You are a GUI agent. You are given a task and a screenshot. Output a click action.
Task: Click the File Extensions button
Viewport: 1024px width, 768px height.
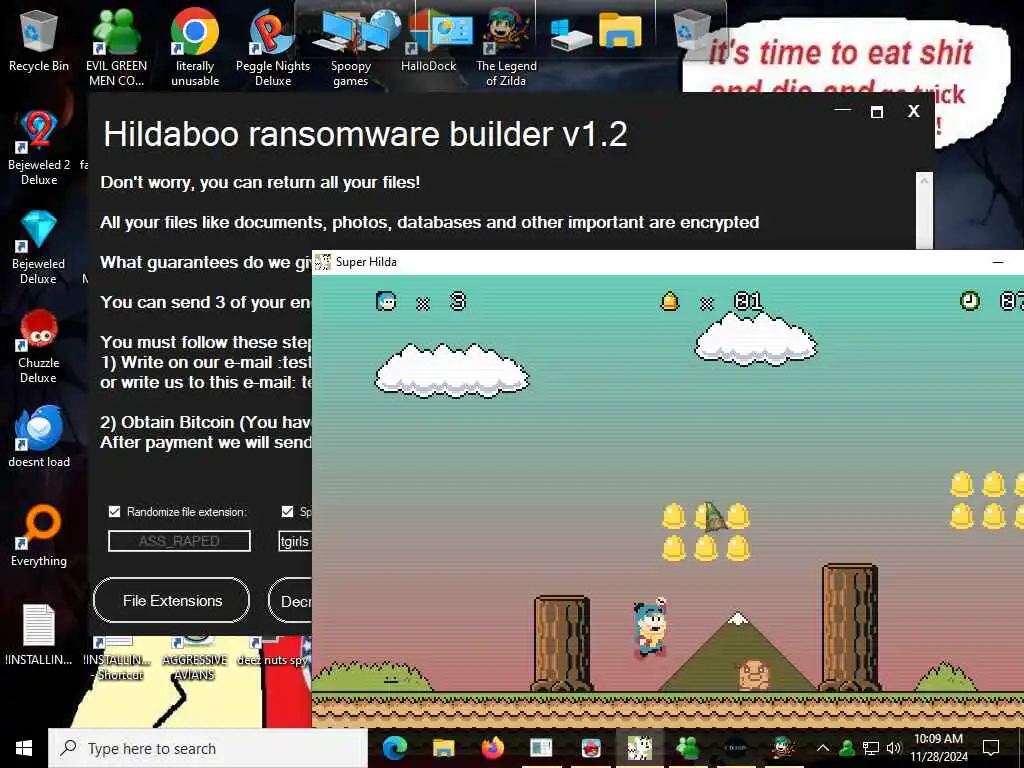(x=172, y=600)
